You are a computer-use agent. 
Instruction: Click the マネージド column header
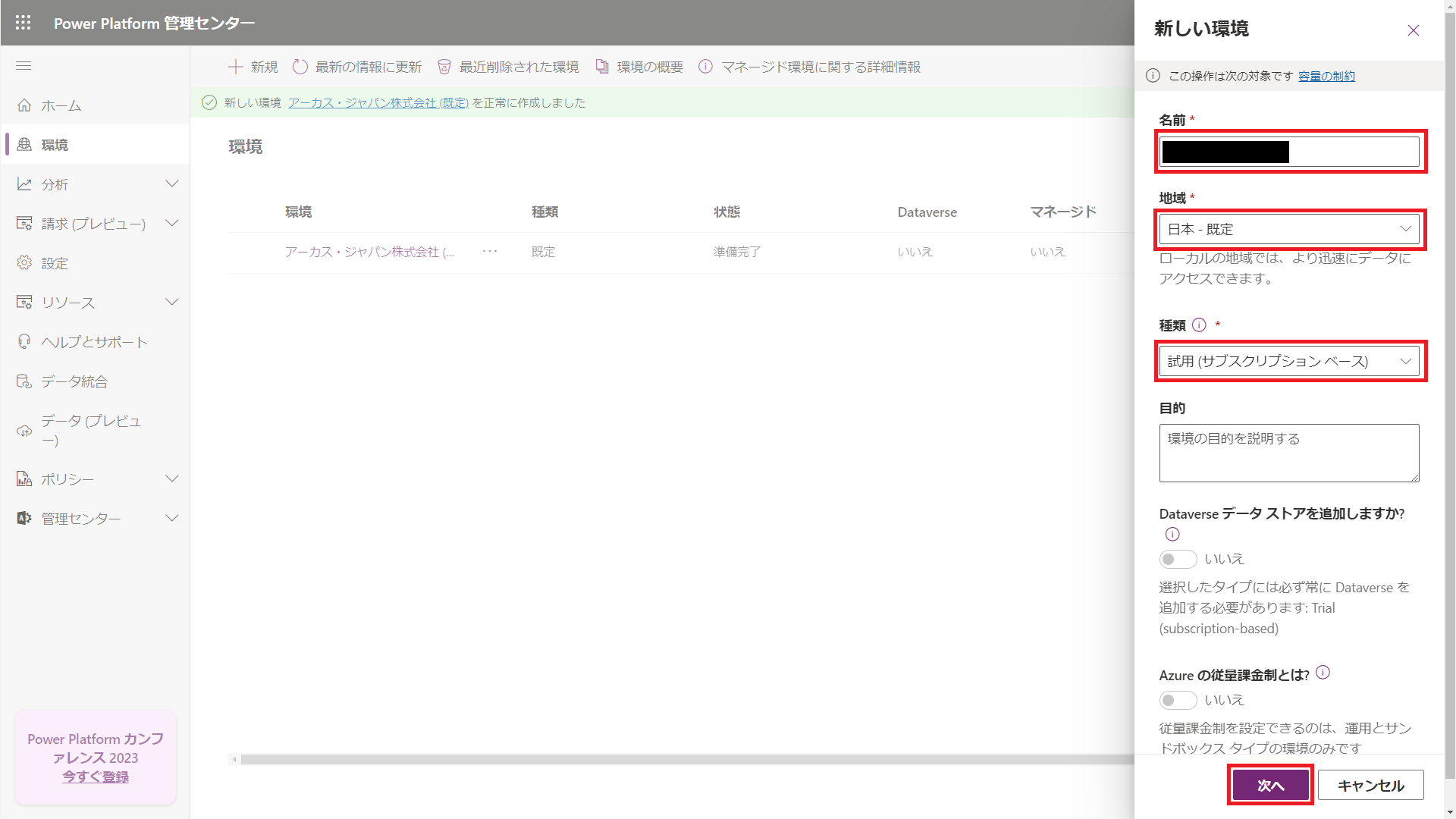(1063, 212)
